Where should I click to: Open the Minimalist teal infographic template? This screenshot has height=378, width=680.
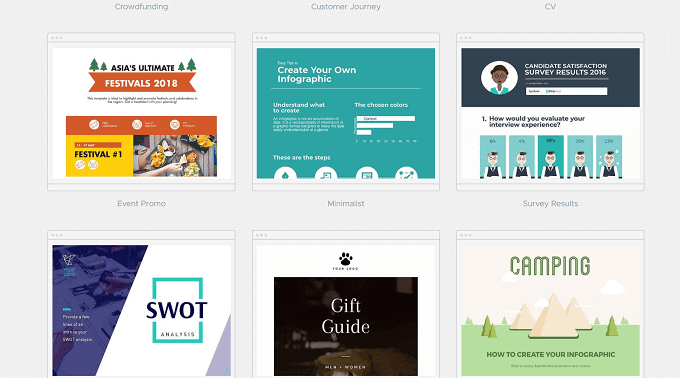pos(346,113)
